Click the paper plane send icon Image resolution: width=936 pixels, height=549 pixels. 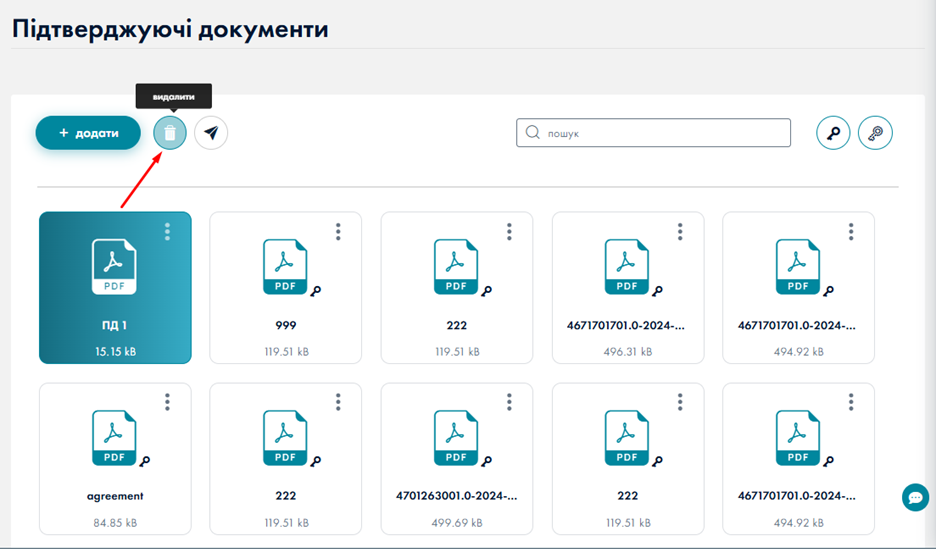pyautogui.click(x=211, y=133)
